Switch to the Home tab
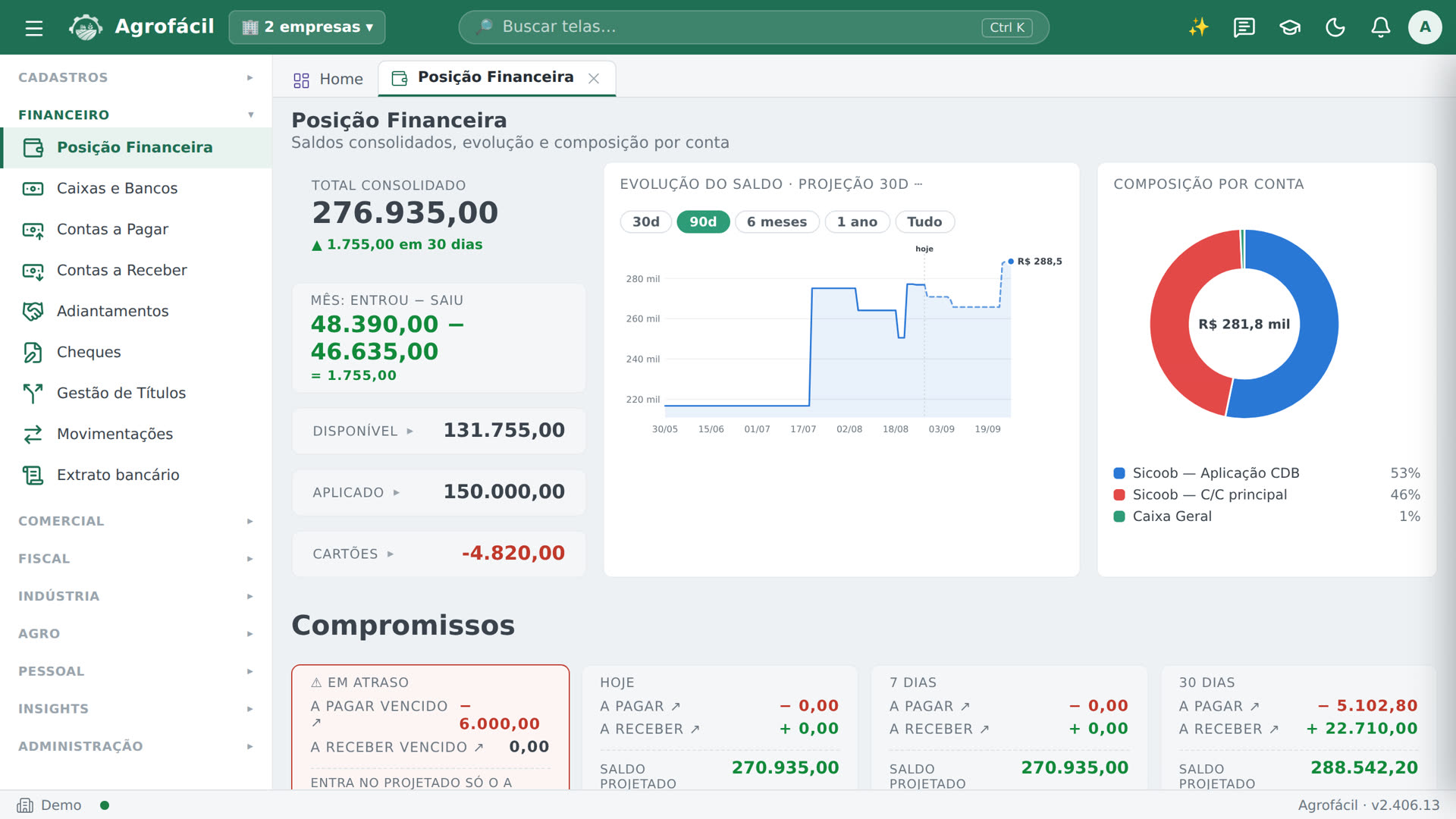 [x=328, y=79]
